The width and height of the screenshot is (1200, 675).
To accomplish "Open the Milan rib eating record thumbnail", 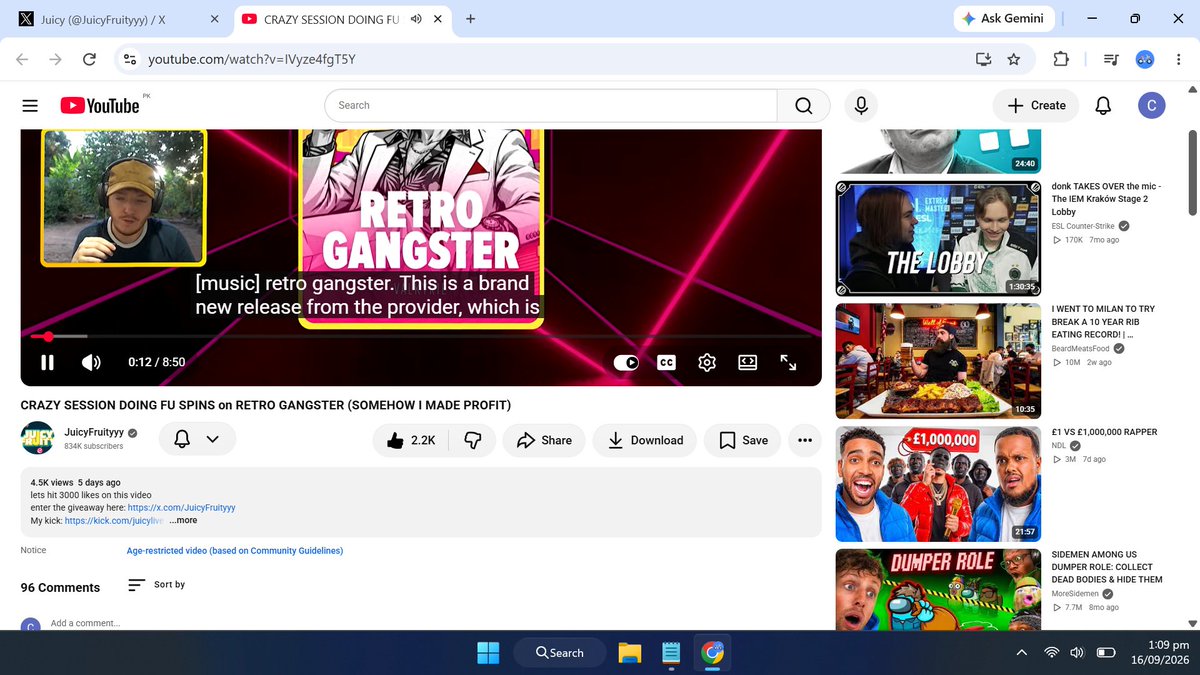I will tap(939, 361).
